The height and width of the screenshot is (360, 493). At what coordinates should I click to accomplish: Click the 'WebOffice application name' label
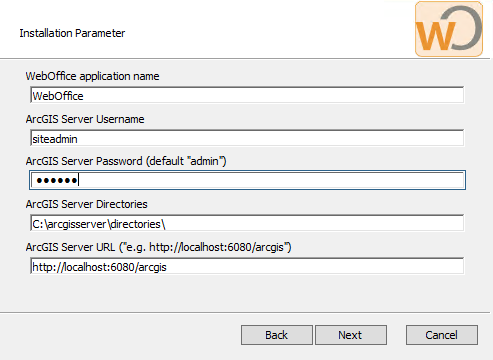[92, 76]
